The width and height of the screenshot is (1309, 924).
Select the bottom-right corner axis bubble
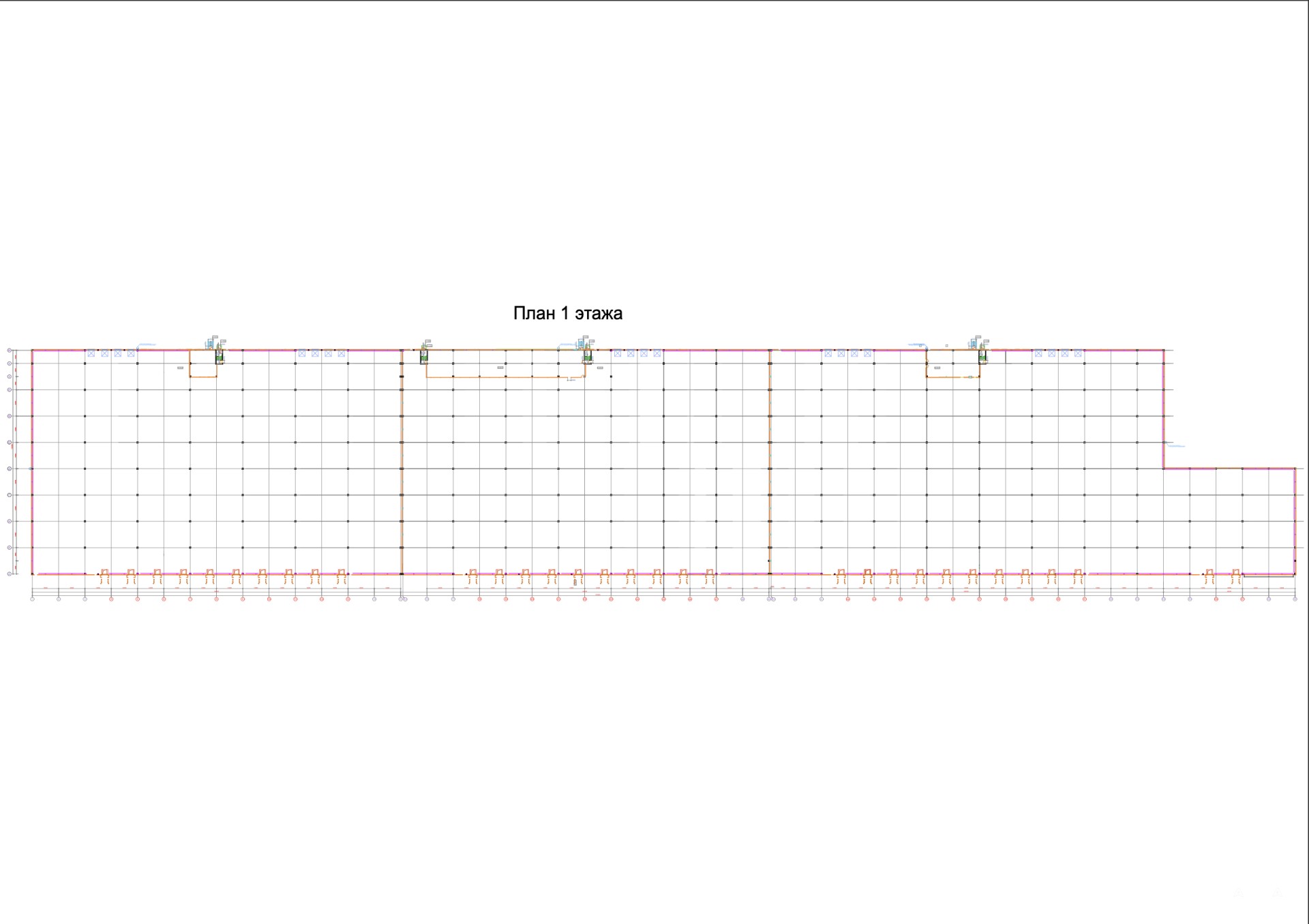pos(1295,599)
